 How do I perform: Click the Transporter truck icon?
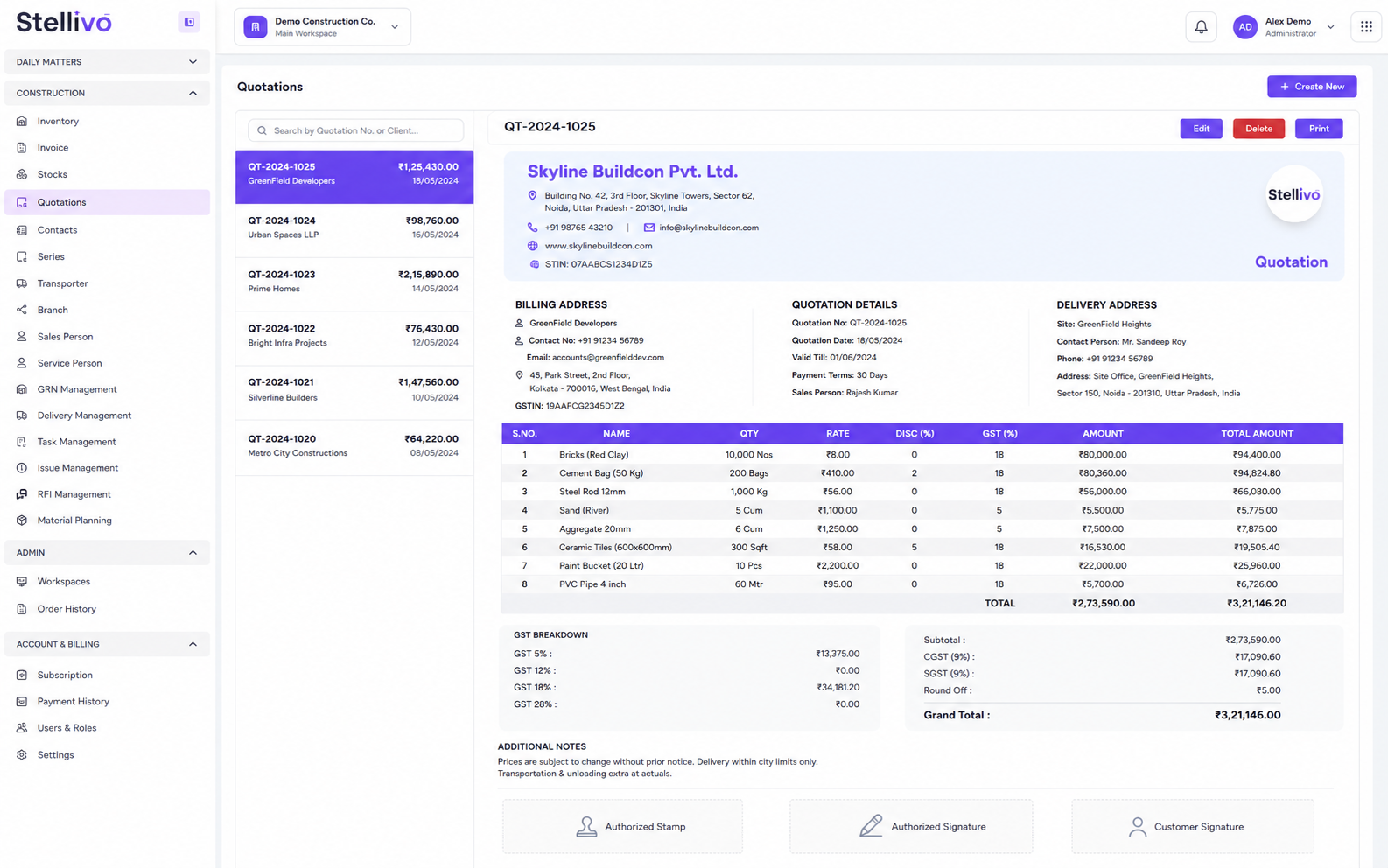point(22,283)
